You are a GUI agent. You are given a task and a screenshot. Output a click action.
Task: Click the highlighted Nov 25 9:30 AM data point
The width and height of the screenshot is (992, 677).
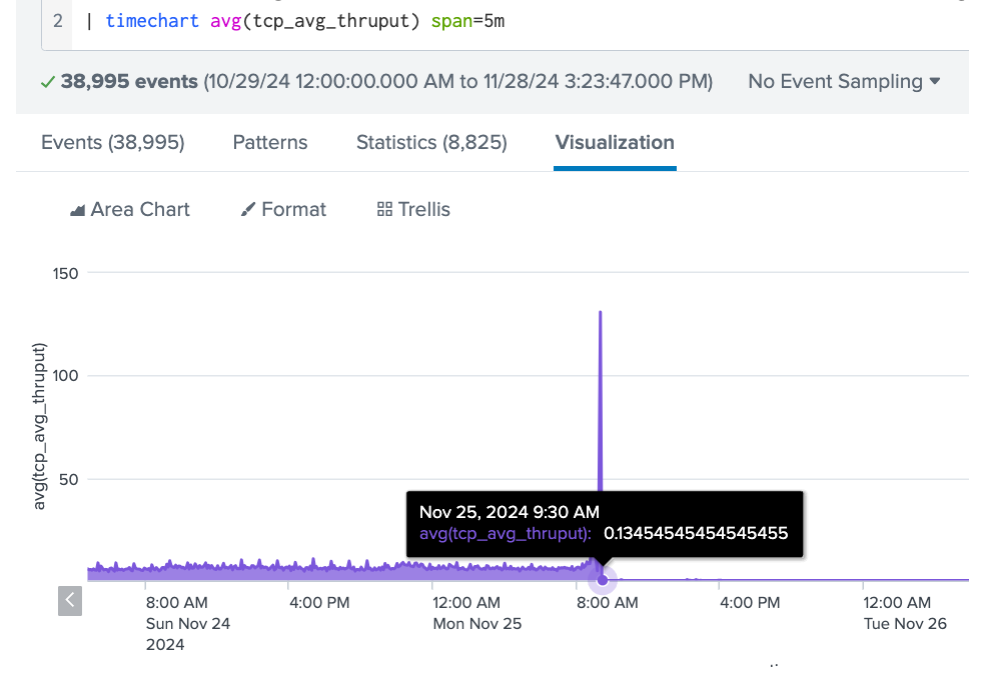(602, 580)
